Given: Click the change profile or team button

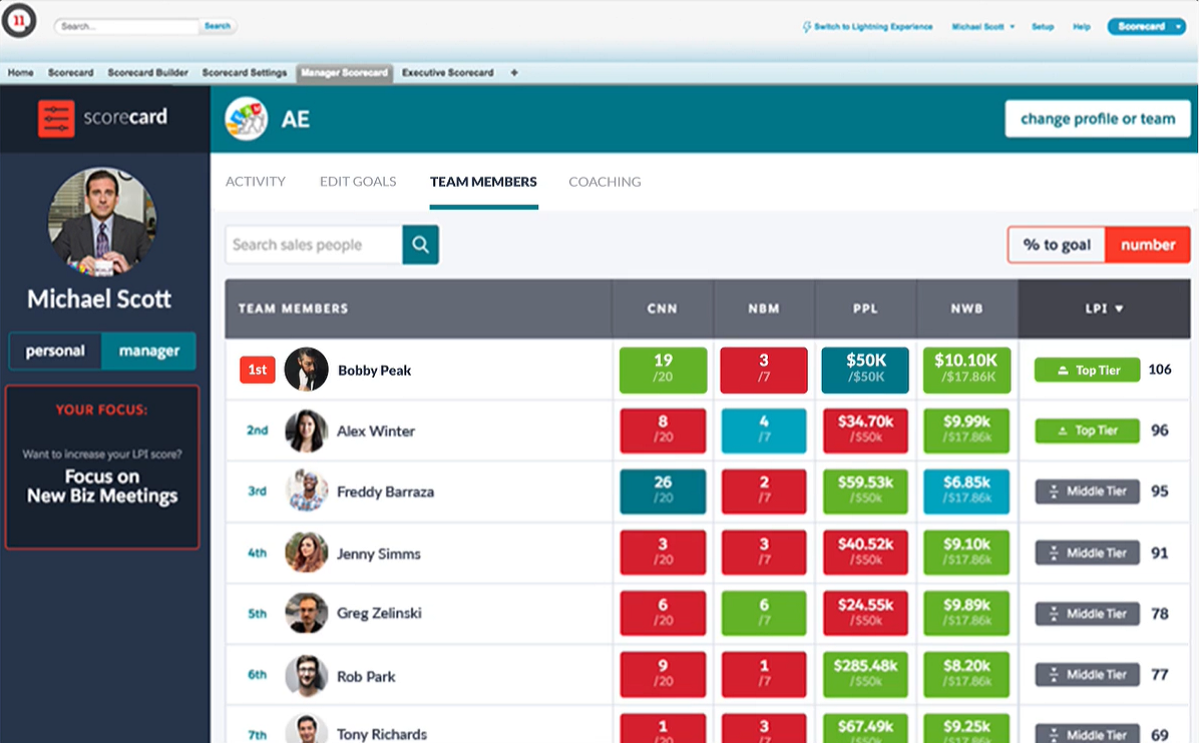Looking at the screenshot, I should (x=1097, y=118).
